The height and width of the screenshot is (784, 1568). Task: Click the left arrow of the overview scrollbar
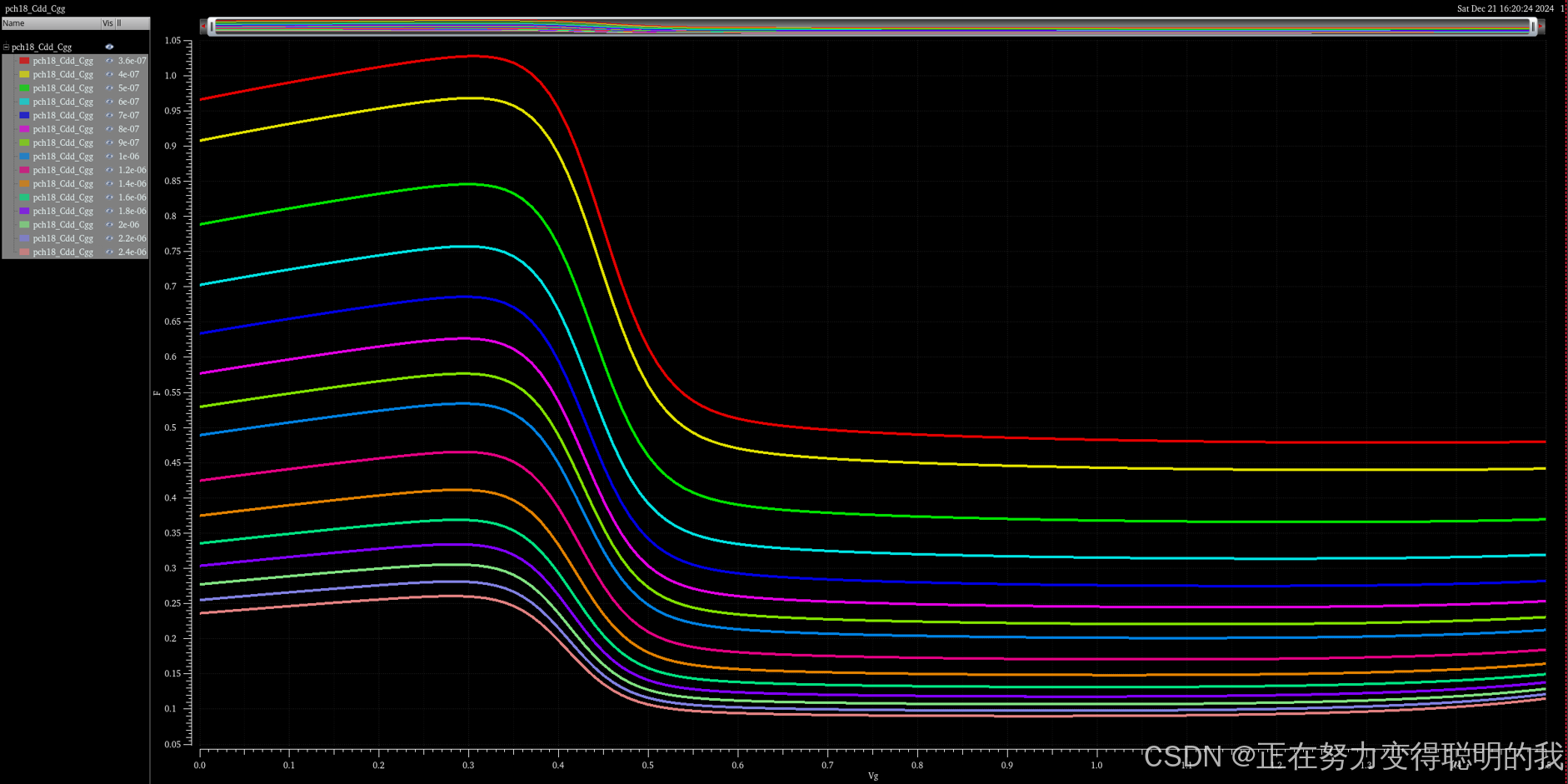[202, 26]
